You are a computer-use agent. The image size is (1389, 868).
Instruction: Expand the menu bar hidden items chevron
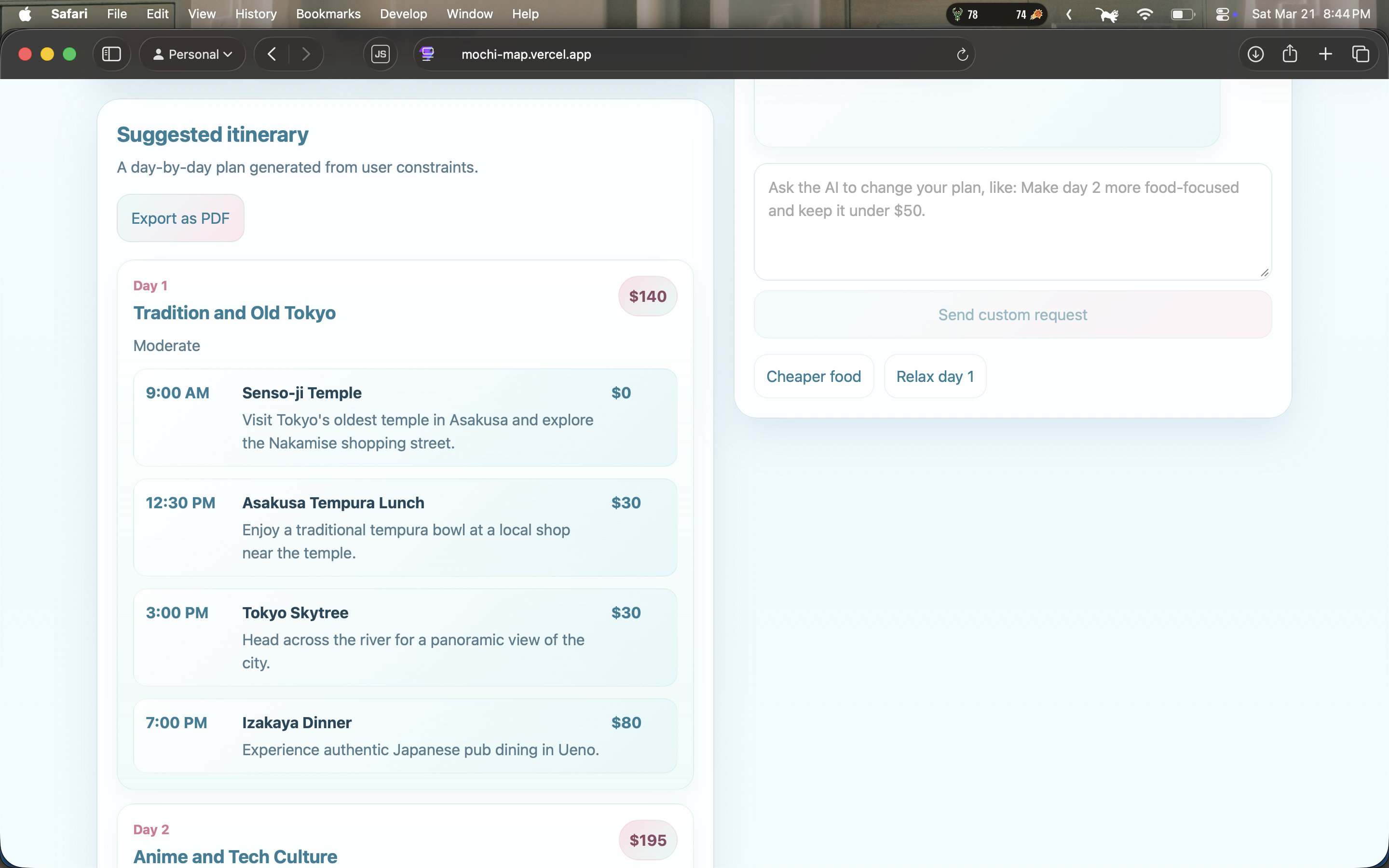tap(1069, 14)
